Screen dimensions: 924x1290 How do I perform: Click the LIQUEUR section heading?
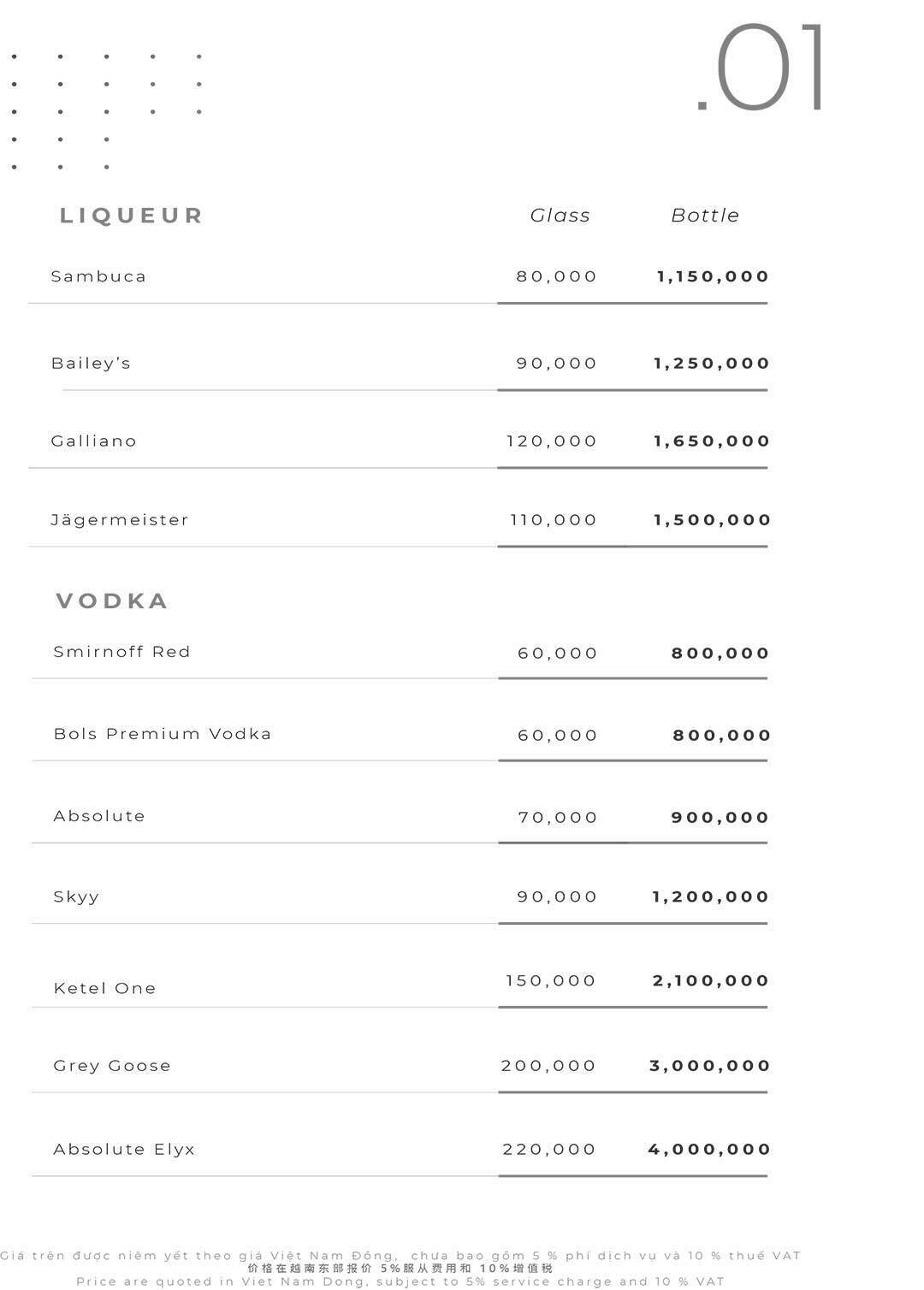[x=131, y=216]
